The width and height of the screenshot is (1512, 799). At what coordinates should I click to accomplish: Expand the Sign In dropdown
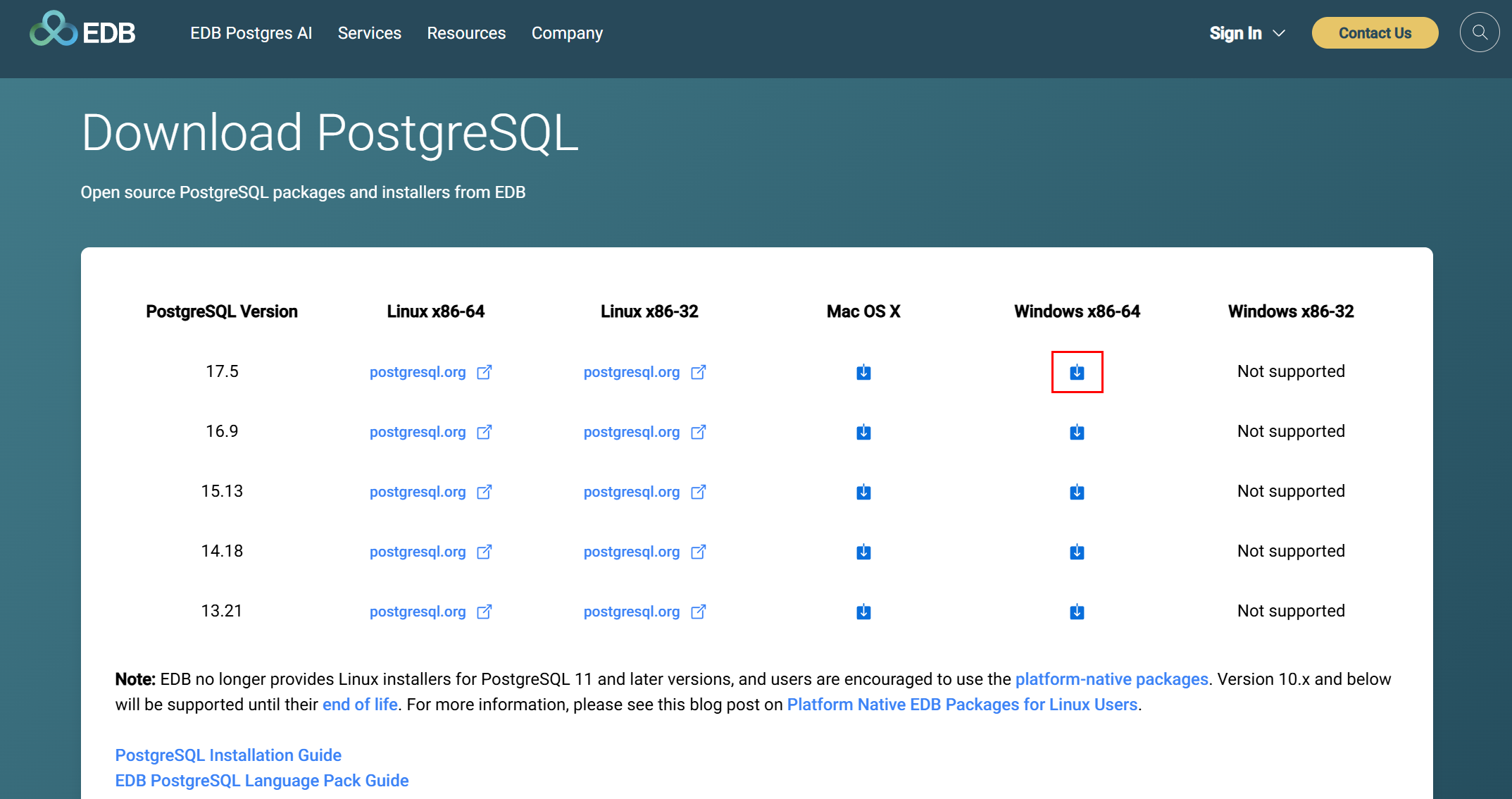(1247, 33)
